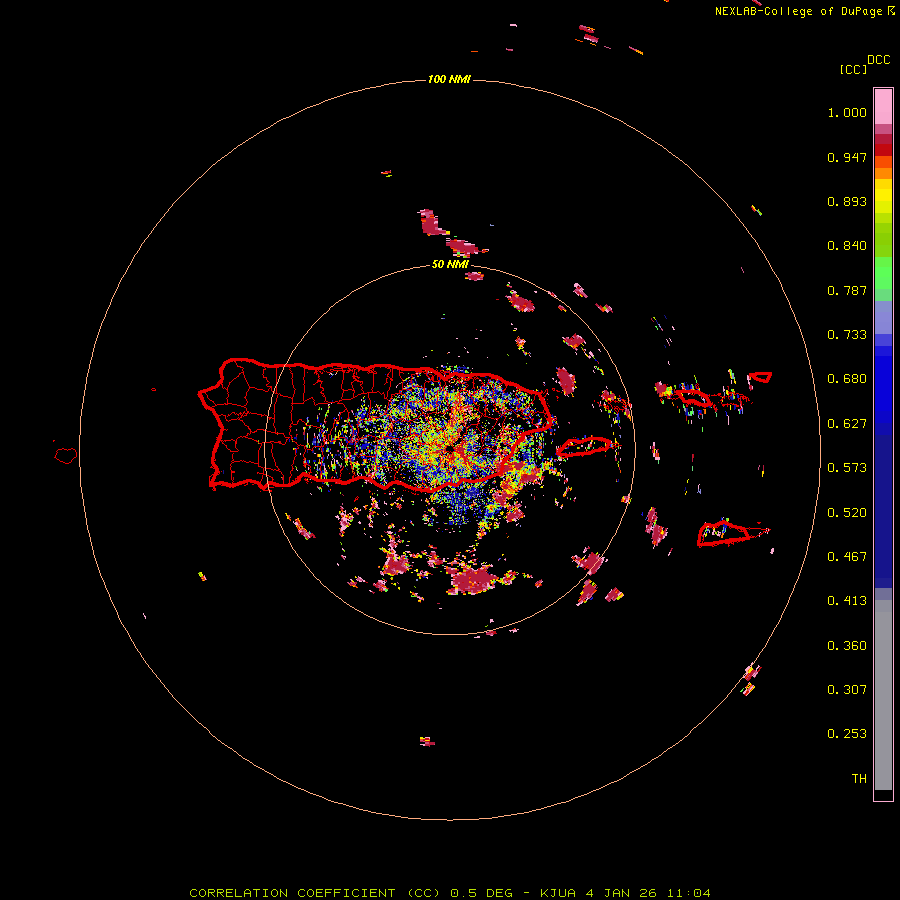Screen dimensions: 900x900
Task: Click the Correlation Coefficient title at bottom
Action: [449, 893]
